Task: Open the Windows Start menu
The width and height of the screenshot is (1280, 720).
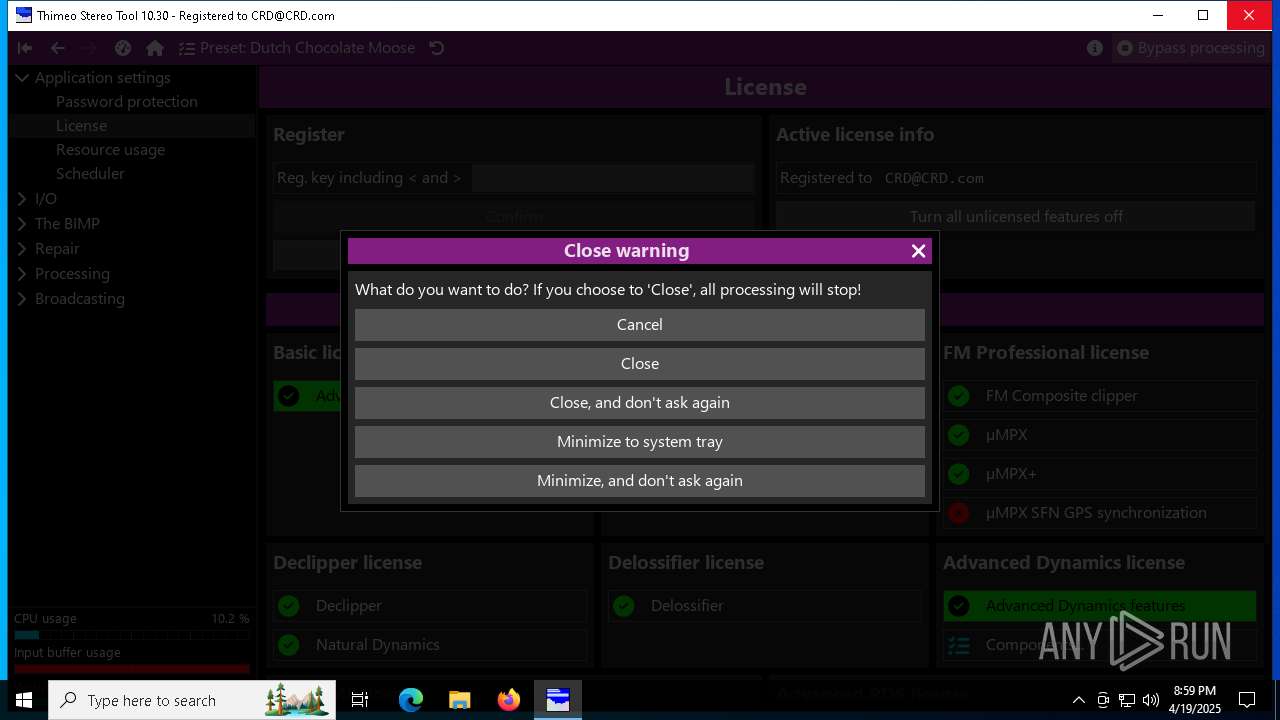Action: pyautogui.click(x=24, y=700)
